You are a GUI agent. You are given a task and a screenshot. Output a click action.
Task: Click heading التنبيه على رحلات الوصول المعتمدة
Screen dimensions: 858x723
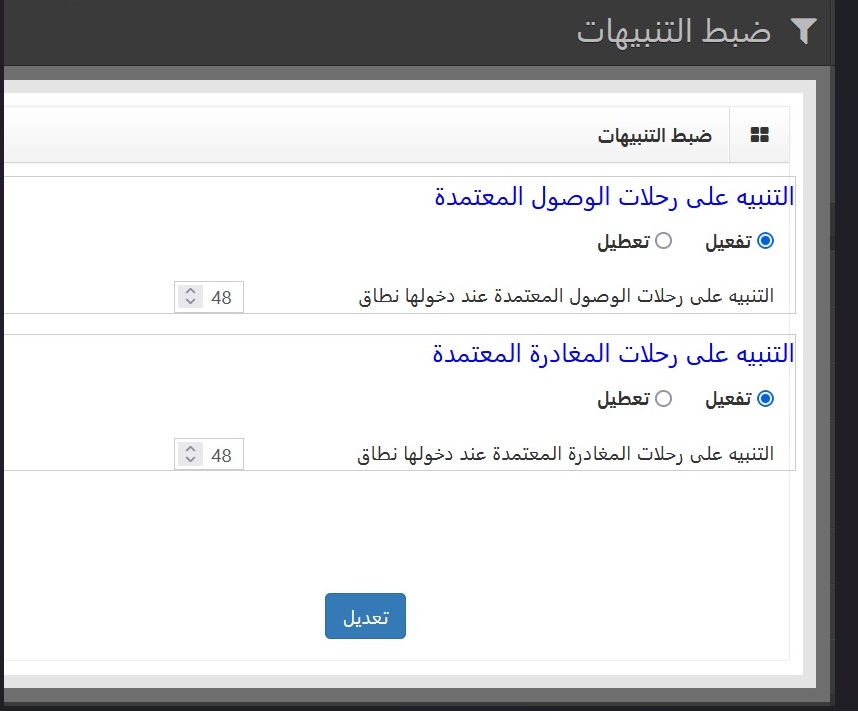click(x=614, y=196)
